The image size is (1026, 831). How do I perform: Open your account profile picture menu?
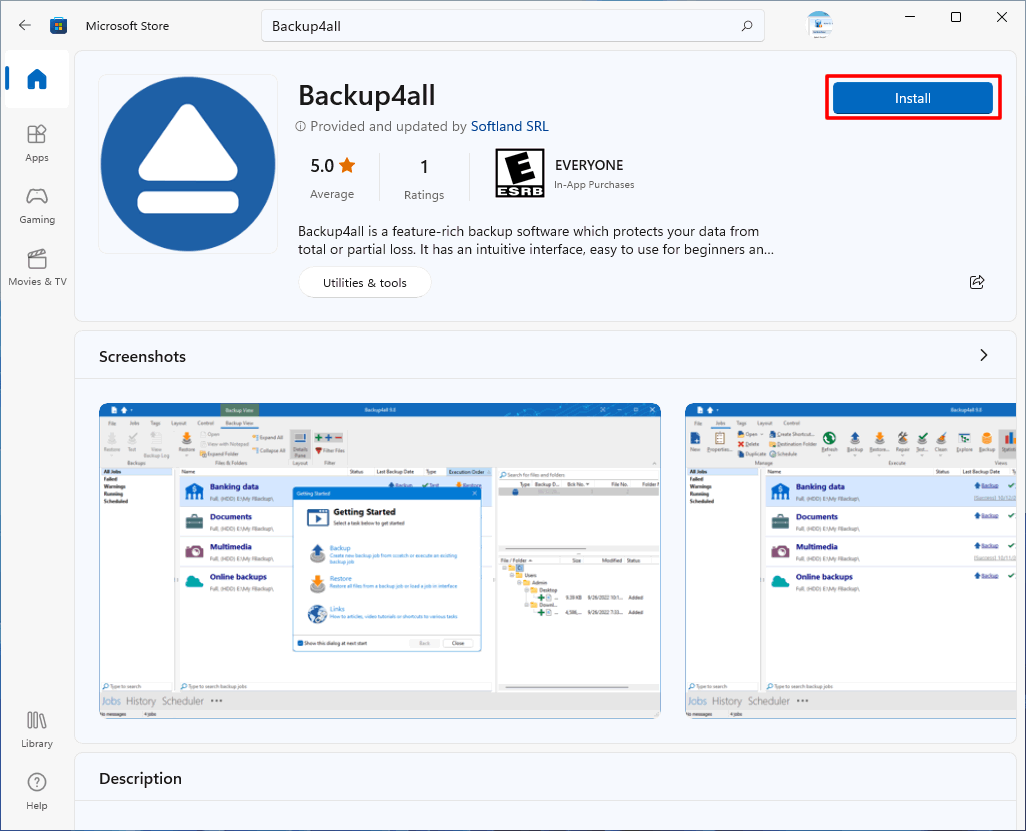pos(820,25)
